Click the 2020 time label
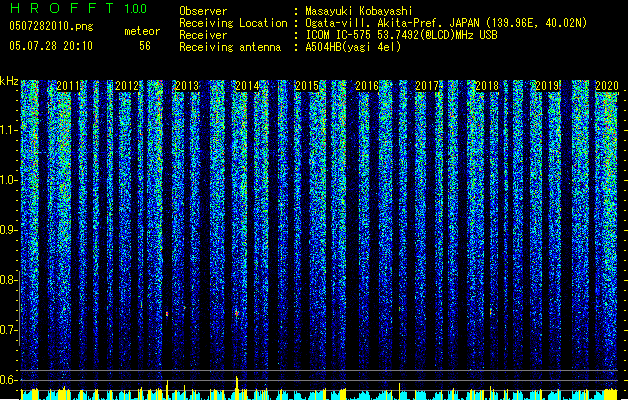This screenshot has width=629, height=400. (607, 86)
